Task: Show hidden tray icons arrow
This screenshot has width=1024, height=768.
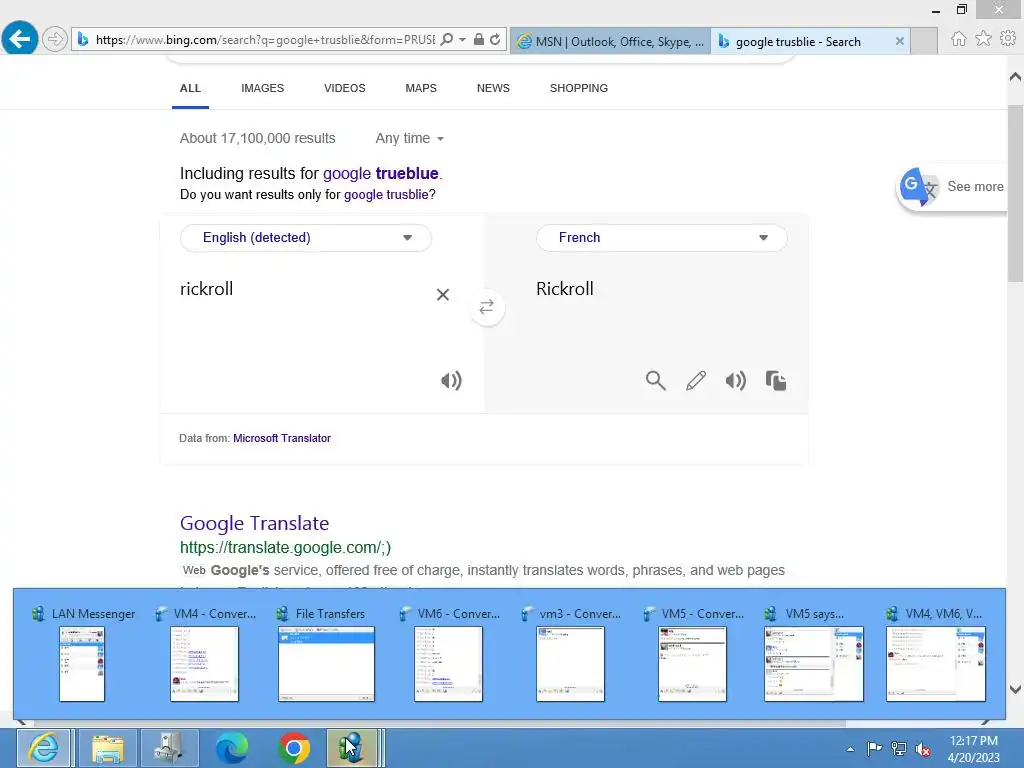Action: 850,749
